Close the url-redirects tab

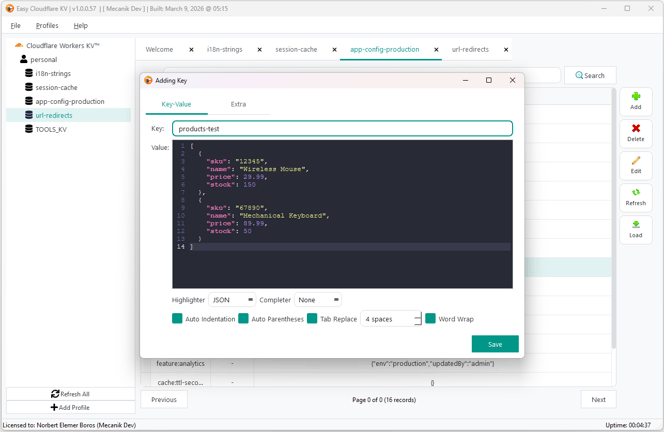tap(506, 50)
